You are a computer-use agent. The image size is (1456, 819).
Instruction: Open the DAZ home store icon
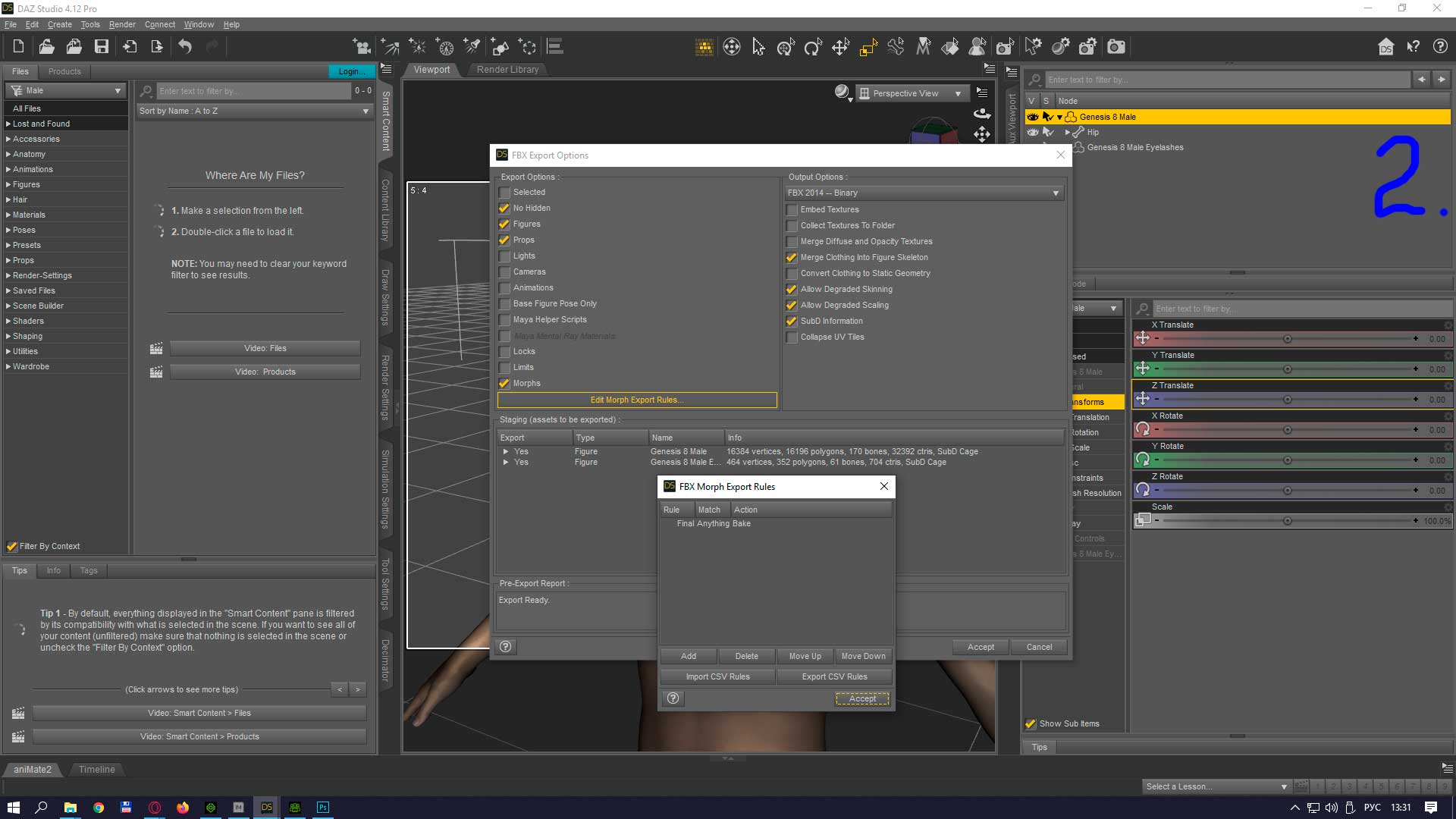(x=1385, y=47)
